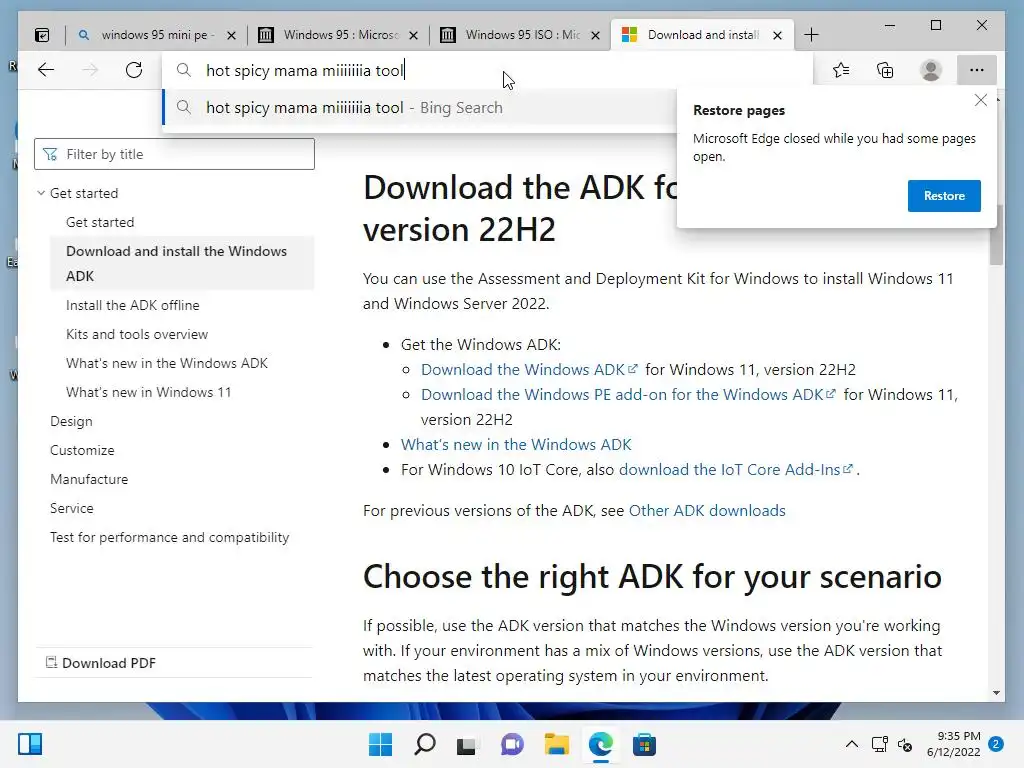Viewport: 1024px width, 768px height.
Task: Open the volume muted tray icon
Action: [905, 744]
